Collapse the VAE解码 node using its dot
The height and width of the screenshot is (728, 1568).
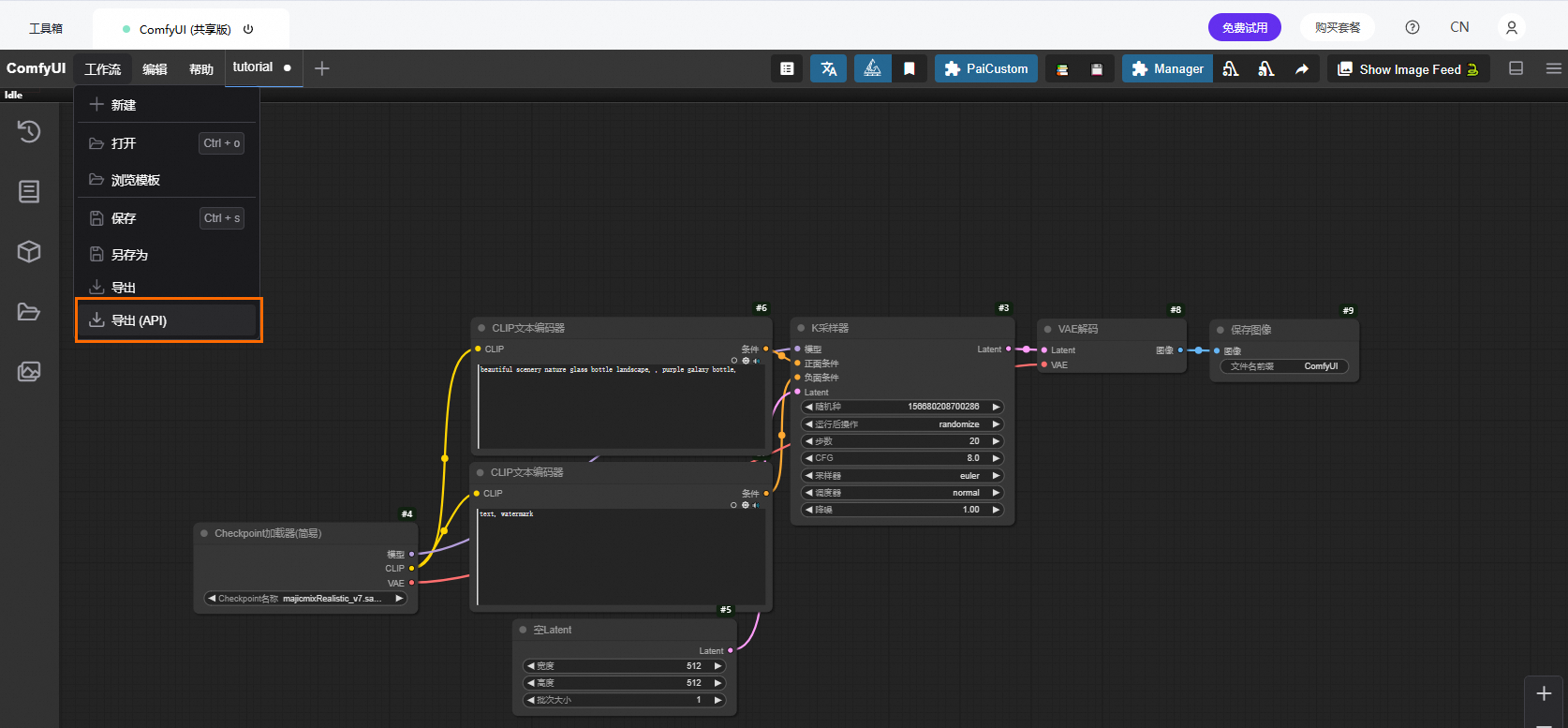point(1047,329)
